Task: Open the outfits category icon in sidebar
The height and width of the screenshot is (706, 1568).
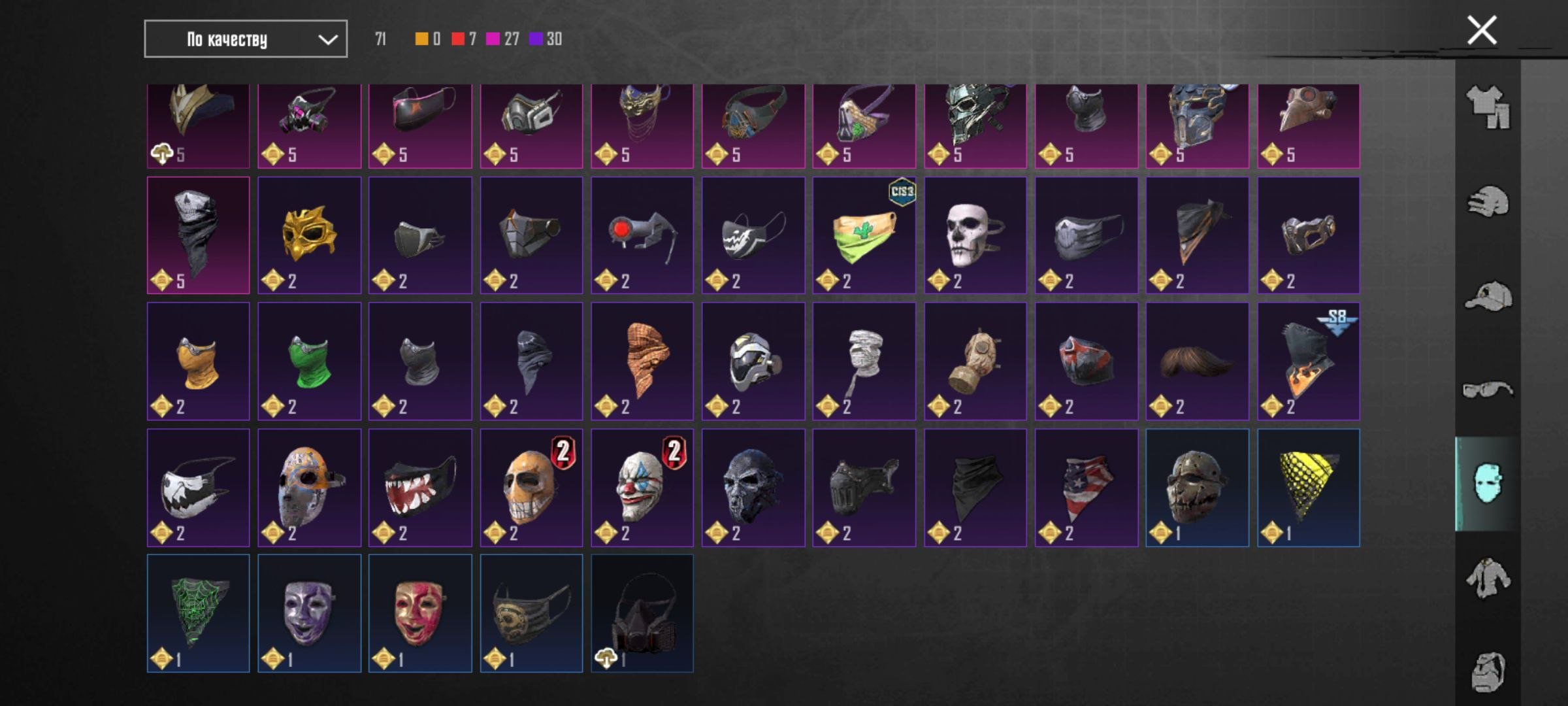Action: [x=1488, y=107]
